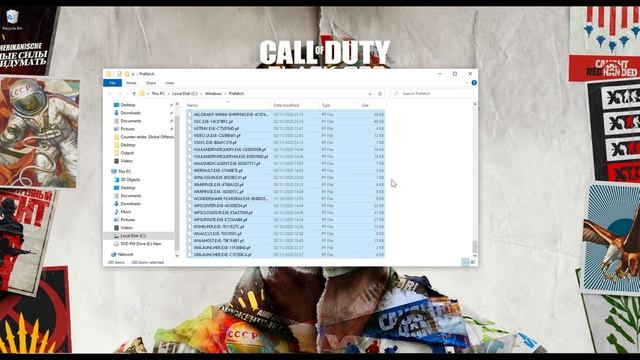Switch to the Large icons view in the status bar
Image resolution: width=640 pixels, height=360 pixels.
tap(473, 262)
